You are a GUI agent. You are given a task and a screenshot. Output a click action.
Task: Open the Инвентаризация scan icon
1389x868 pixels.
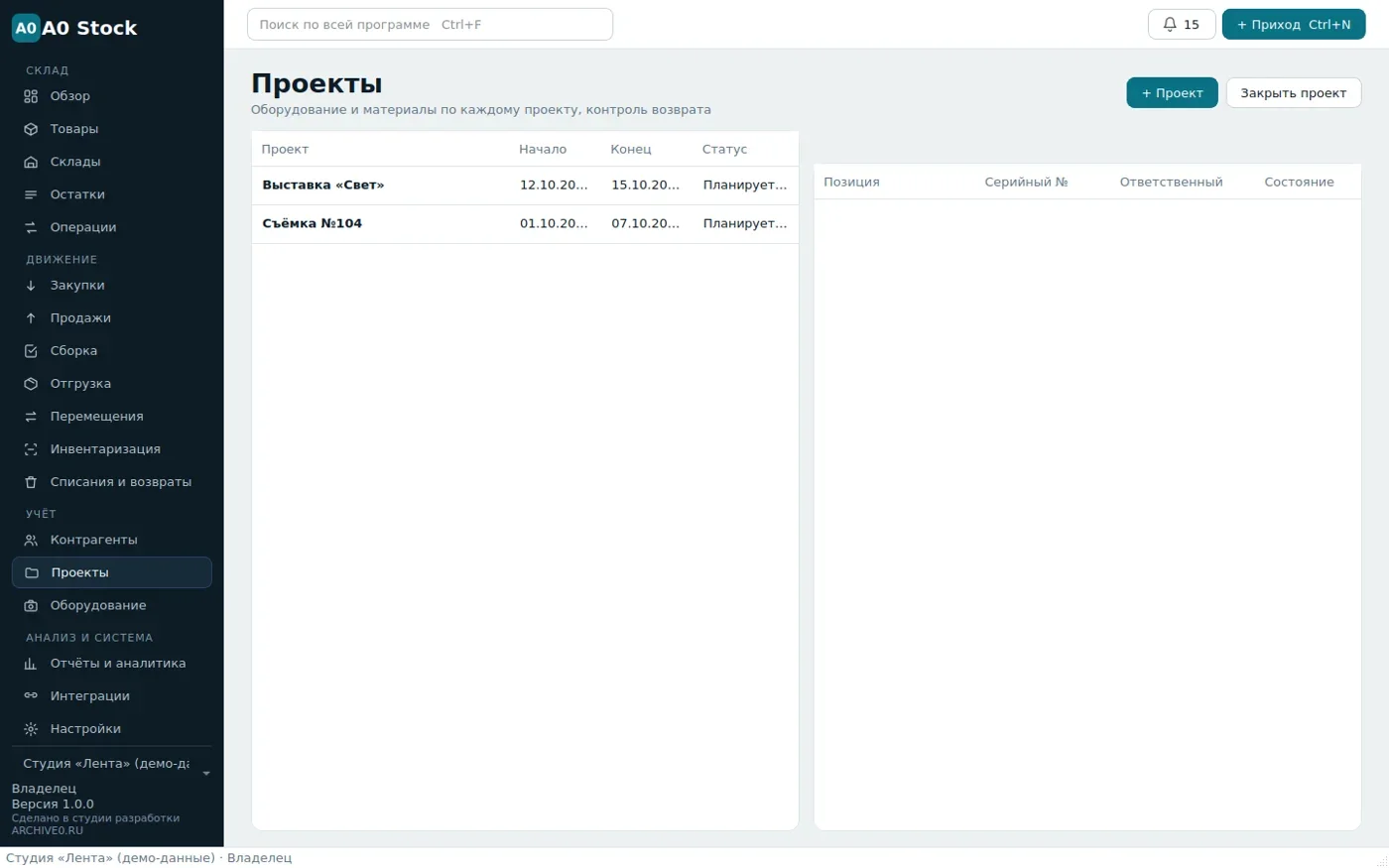(x=31, y=449)
